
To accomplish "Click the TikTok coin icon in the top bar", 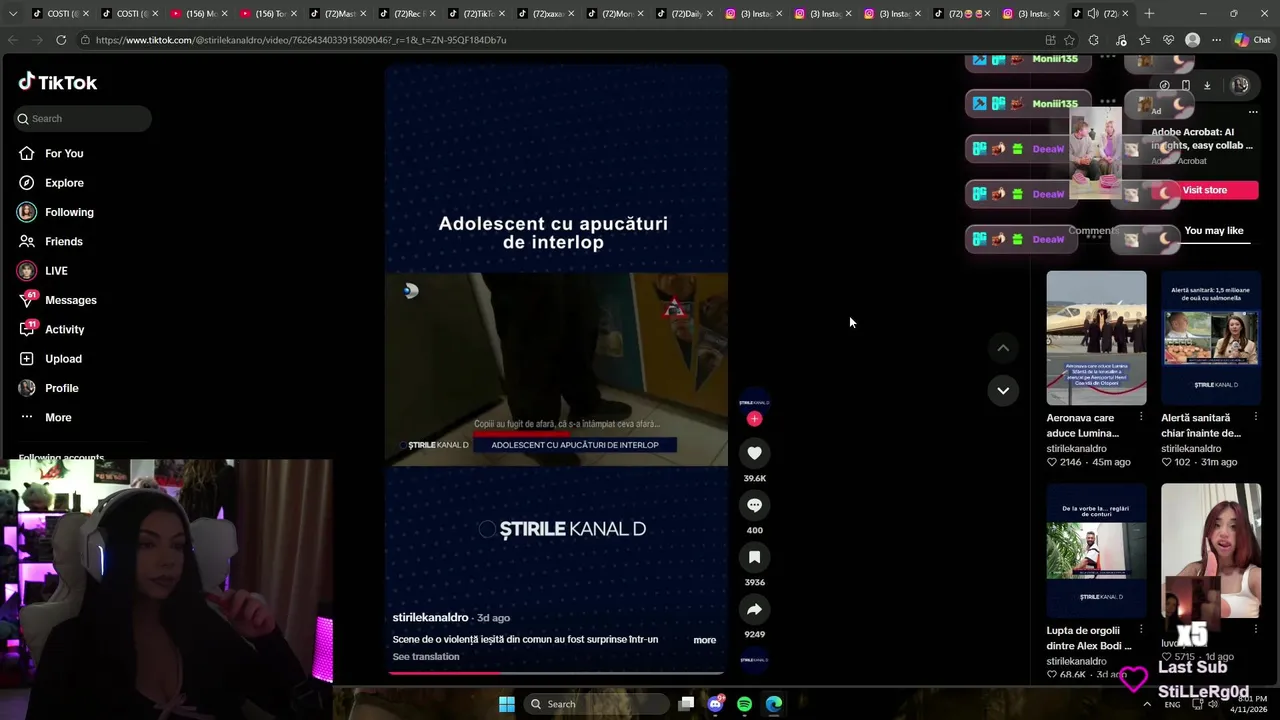I will (x=1164, y=85).
